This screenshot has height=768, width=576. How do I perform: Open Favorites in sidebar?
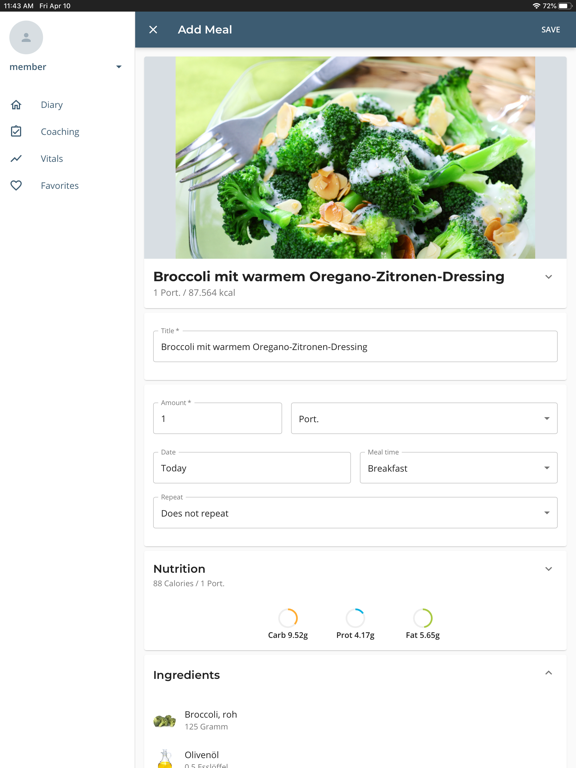coord(59,186)
